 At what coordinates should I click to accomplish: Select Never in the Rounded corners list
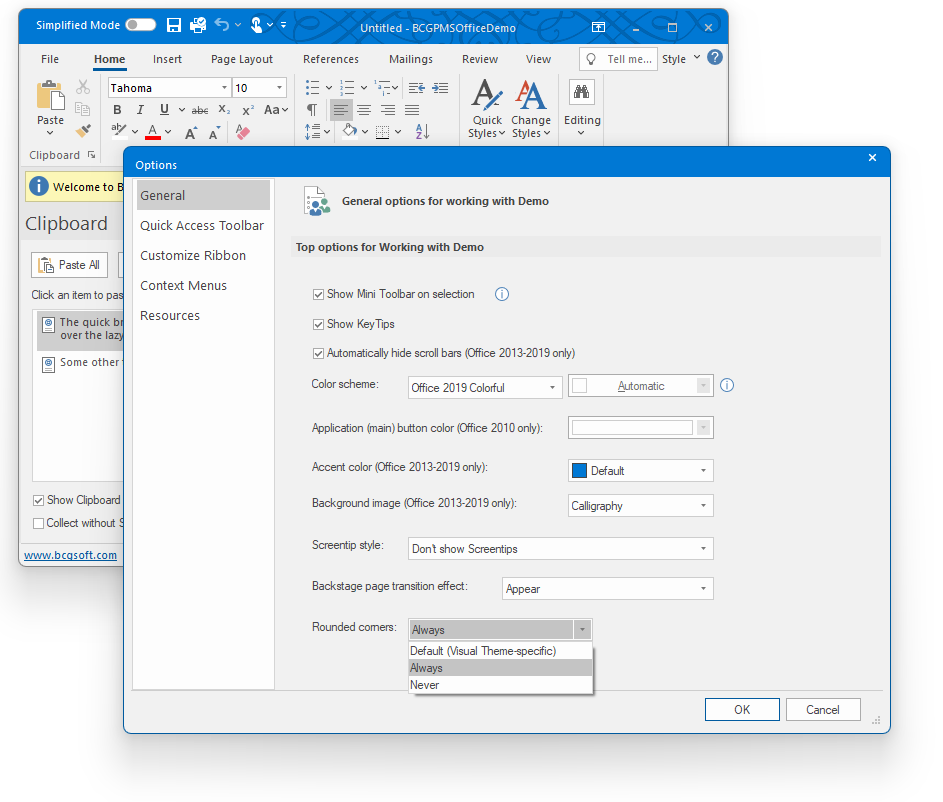click(x=424, y=684)
